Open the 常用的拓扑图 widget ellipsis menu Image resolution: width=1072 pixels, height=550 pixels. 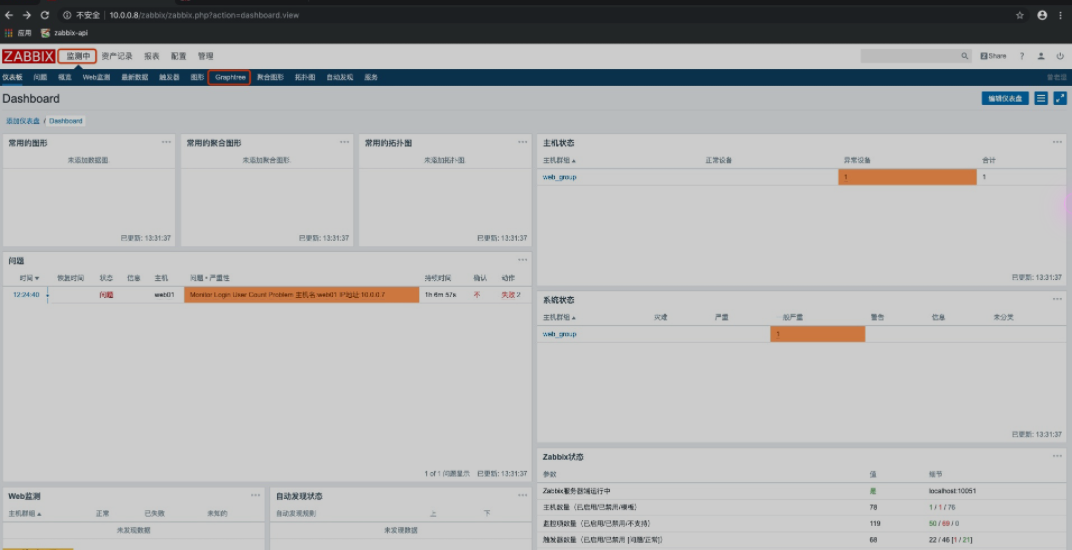coord(522,142)
